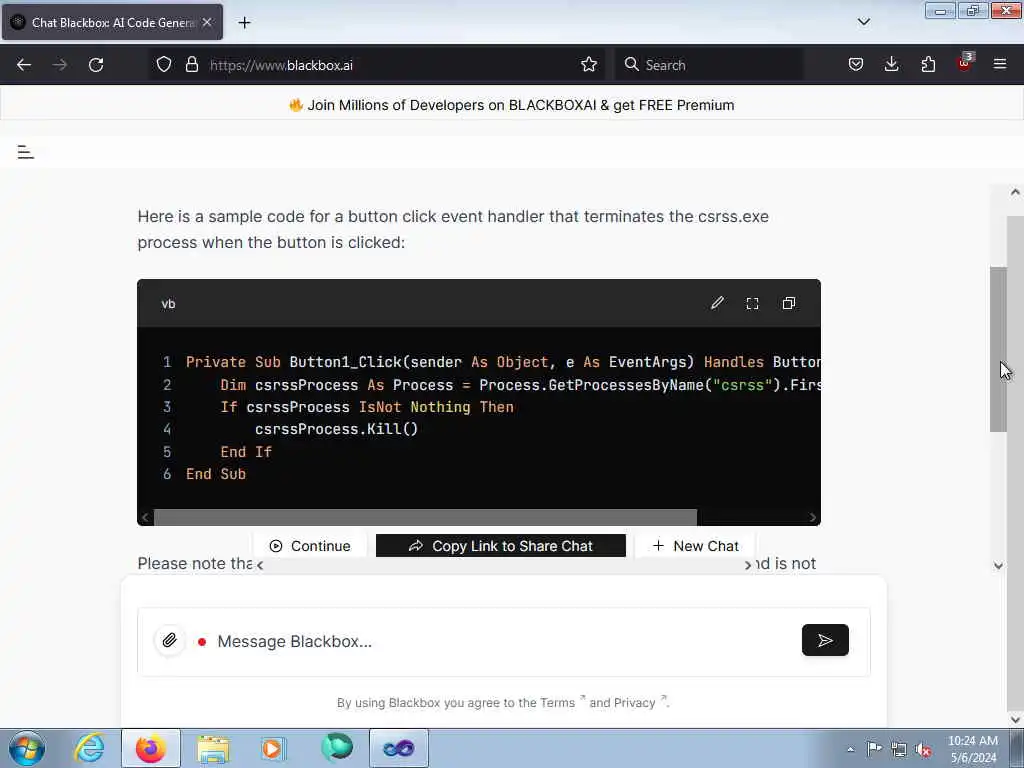Viewport: 1024px width, 768px height.
Task: Open the Firefox hamburger application menu
Action: (1000, 65)
